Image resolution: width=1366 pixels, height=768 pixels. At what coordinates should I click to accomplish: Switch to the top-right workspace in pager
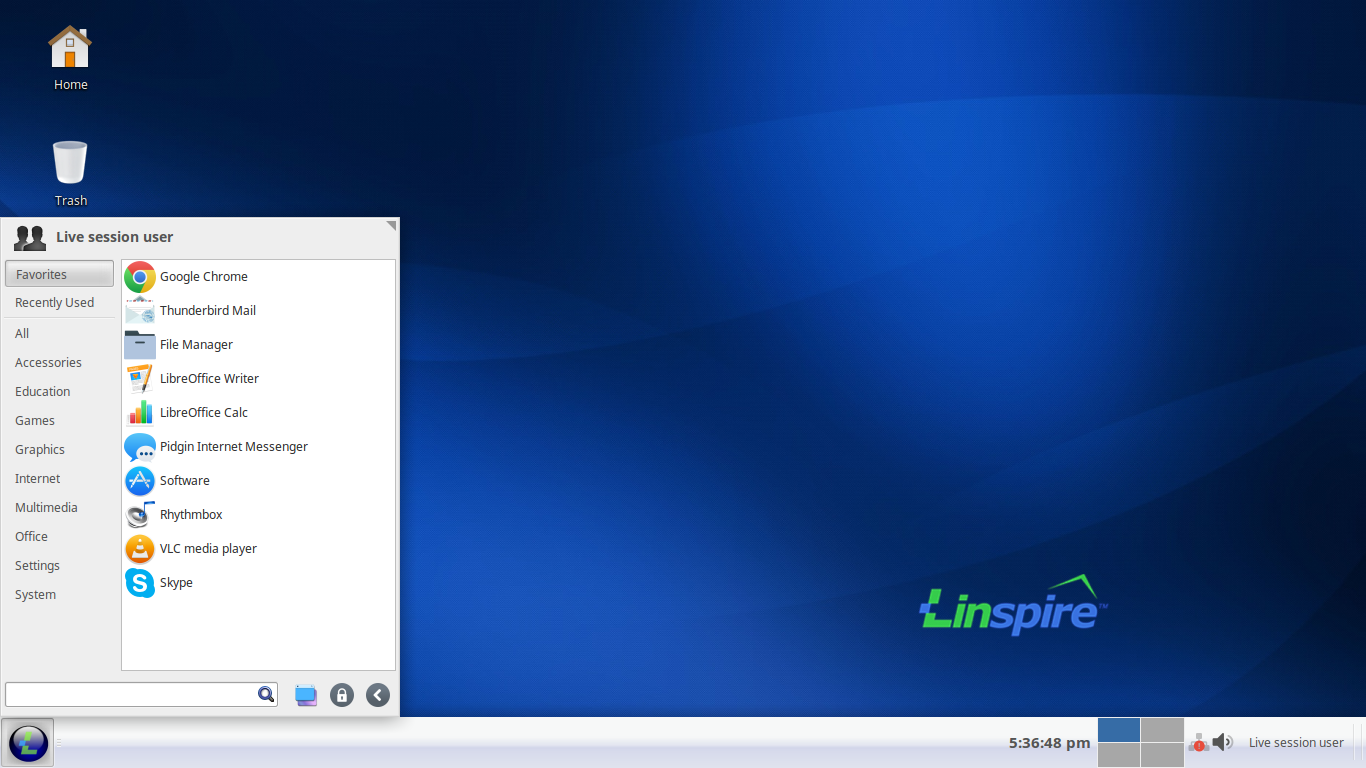coord(1162,730)
